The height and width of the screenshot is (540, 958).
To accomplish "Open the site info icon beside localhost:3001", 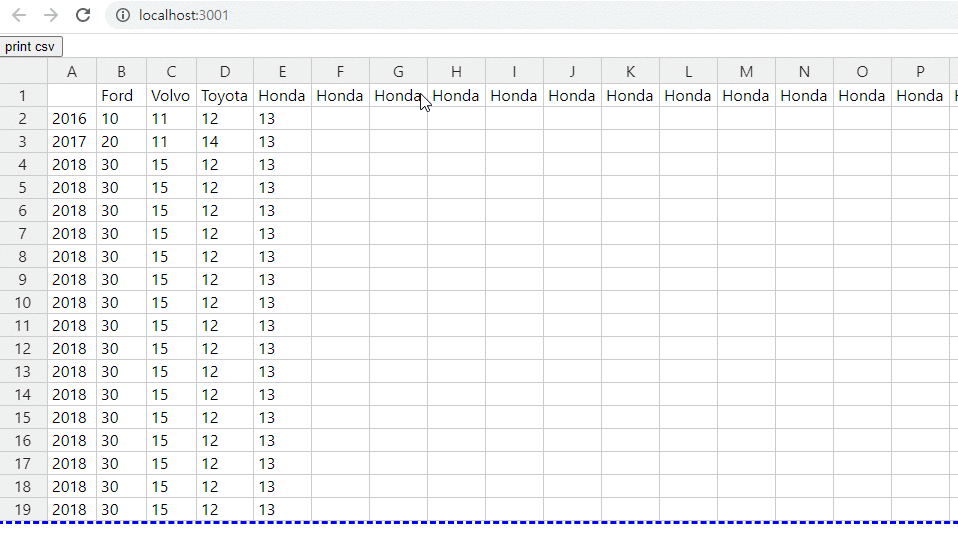I will tap(123, 15).
